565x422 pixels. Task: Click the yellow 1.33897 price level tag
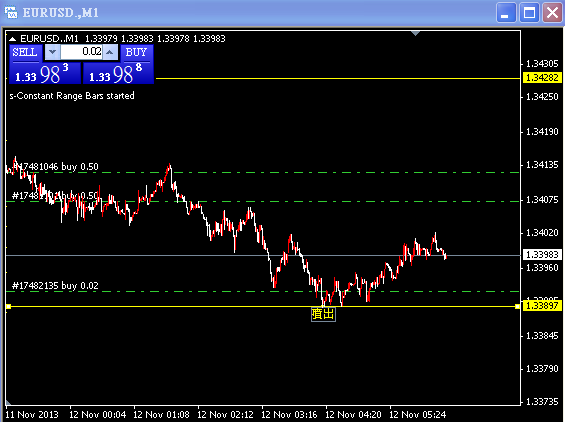[542, 306]
